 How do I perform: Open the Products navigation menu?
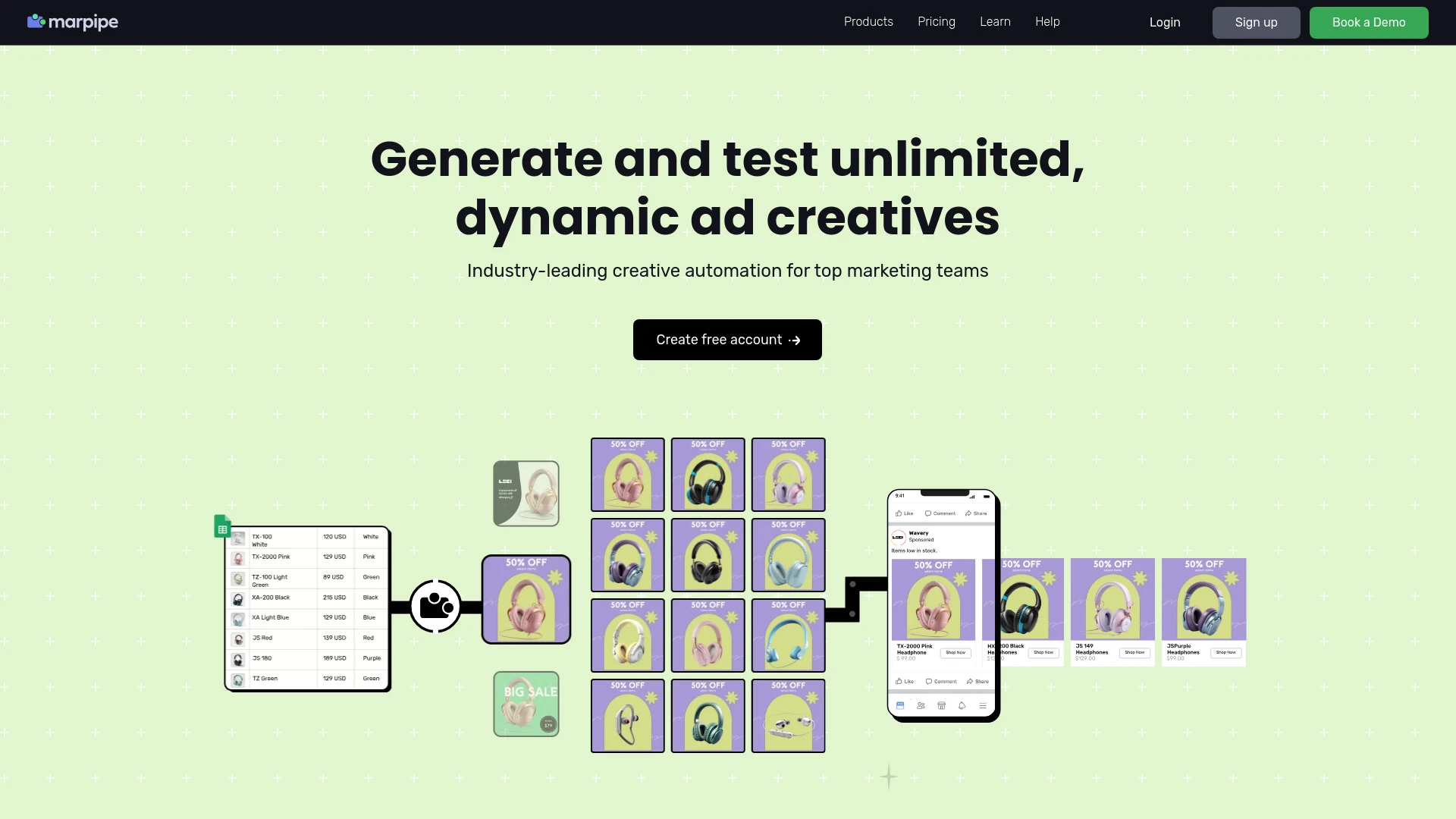tap(868, 22)
